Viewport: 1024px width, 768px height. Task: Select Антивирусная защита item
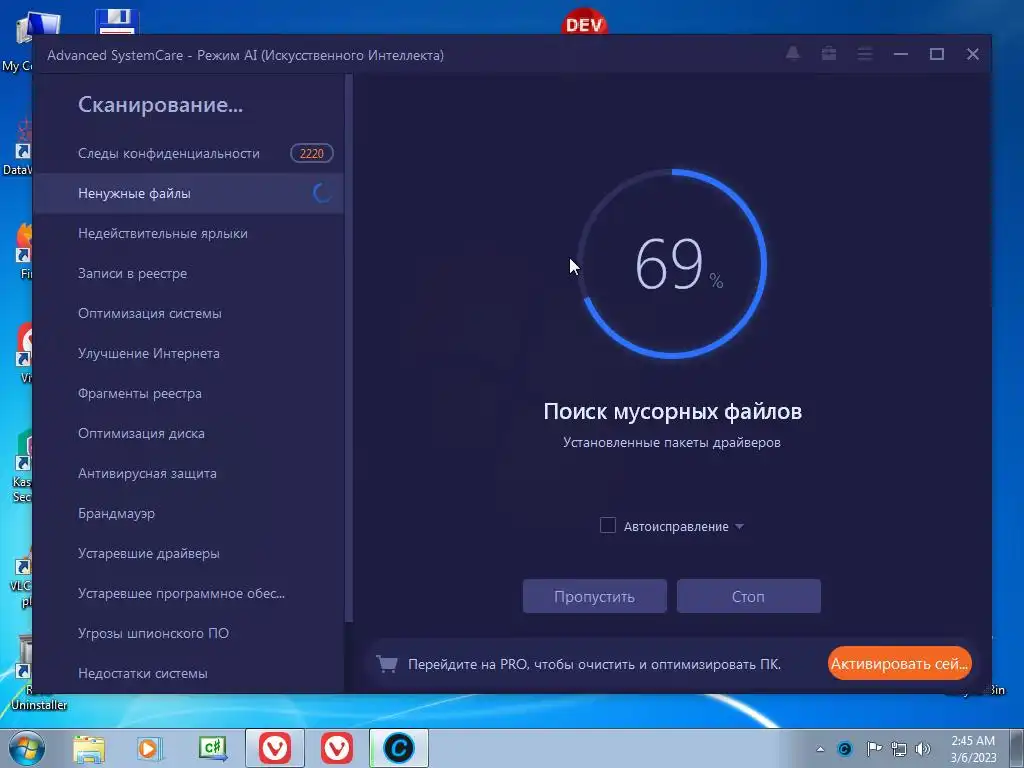188,473
